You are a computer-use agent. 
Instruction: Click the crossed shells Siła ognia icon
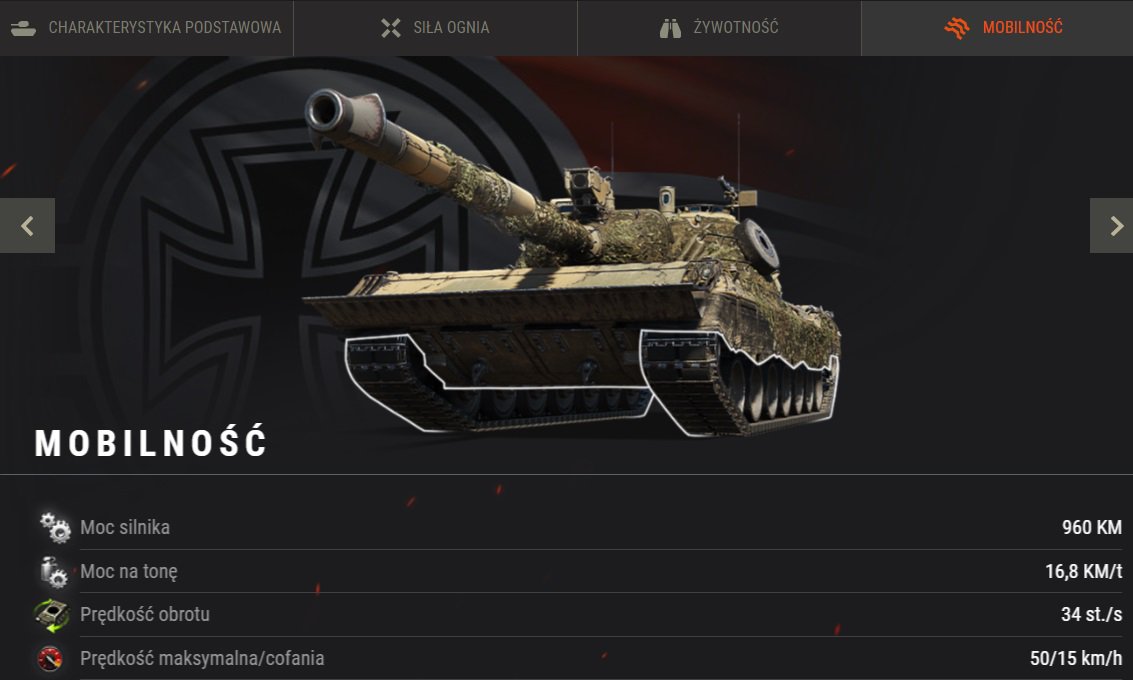391,28
